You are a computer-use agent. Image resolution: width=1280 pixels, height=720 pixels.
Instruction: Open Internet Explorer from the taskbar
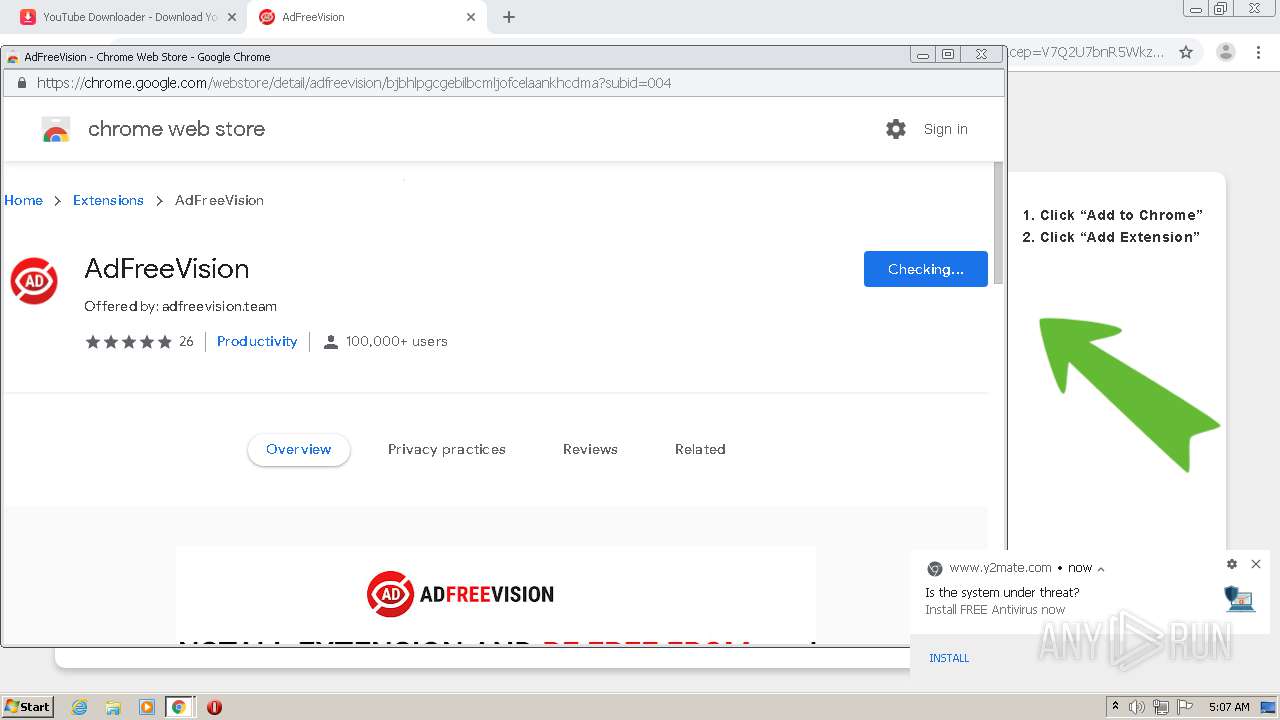[x=80, y=707]
